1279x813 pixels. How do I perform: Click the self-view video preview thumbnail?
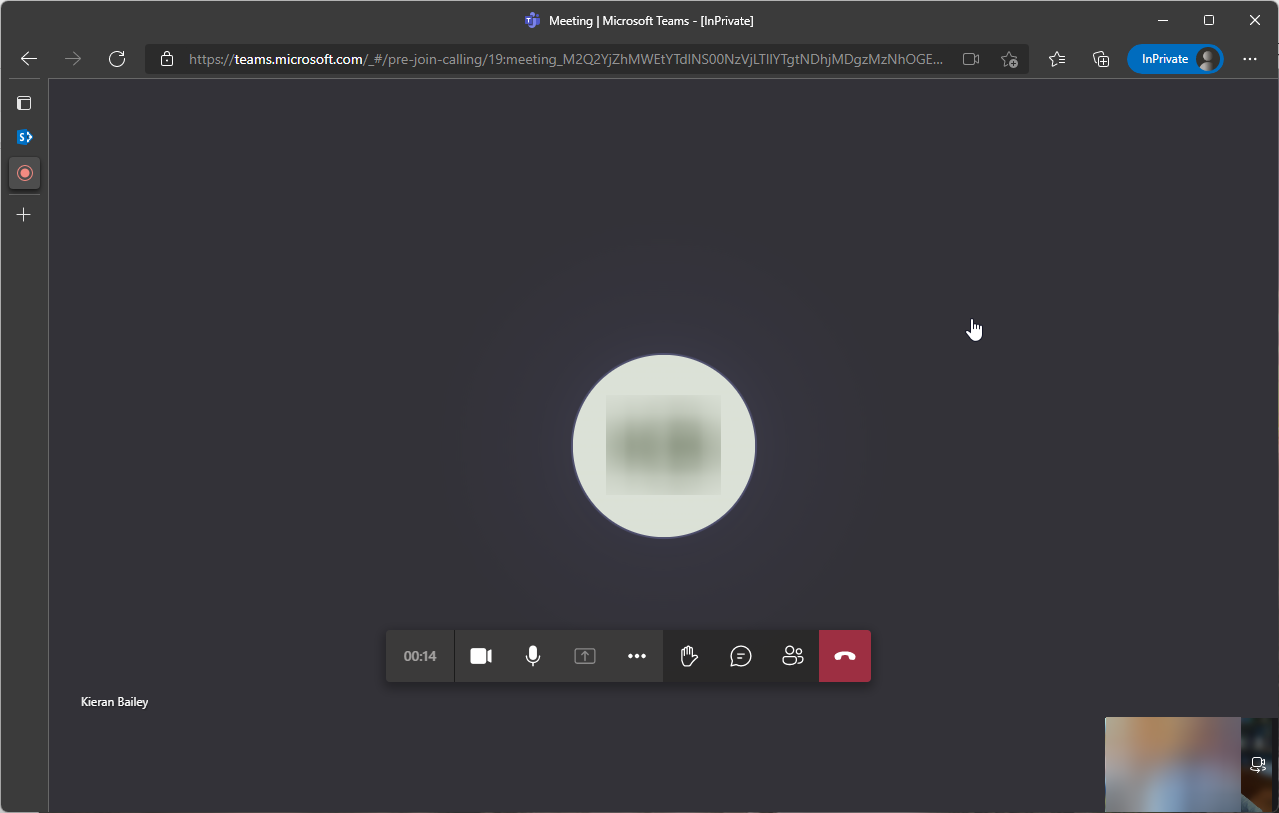pos(1172,765)
